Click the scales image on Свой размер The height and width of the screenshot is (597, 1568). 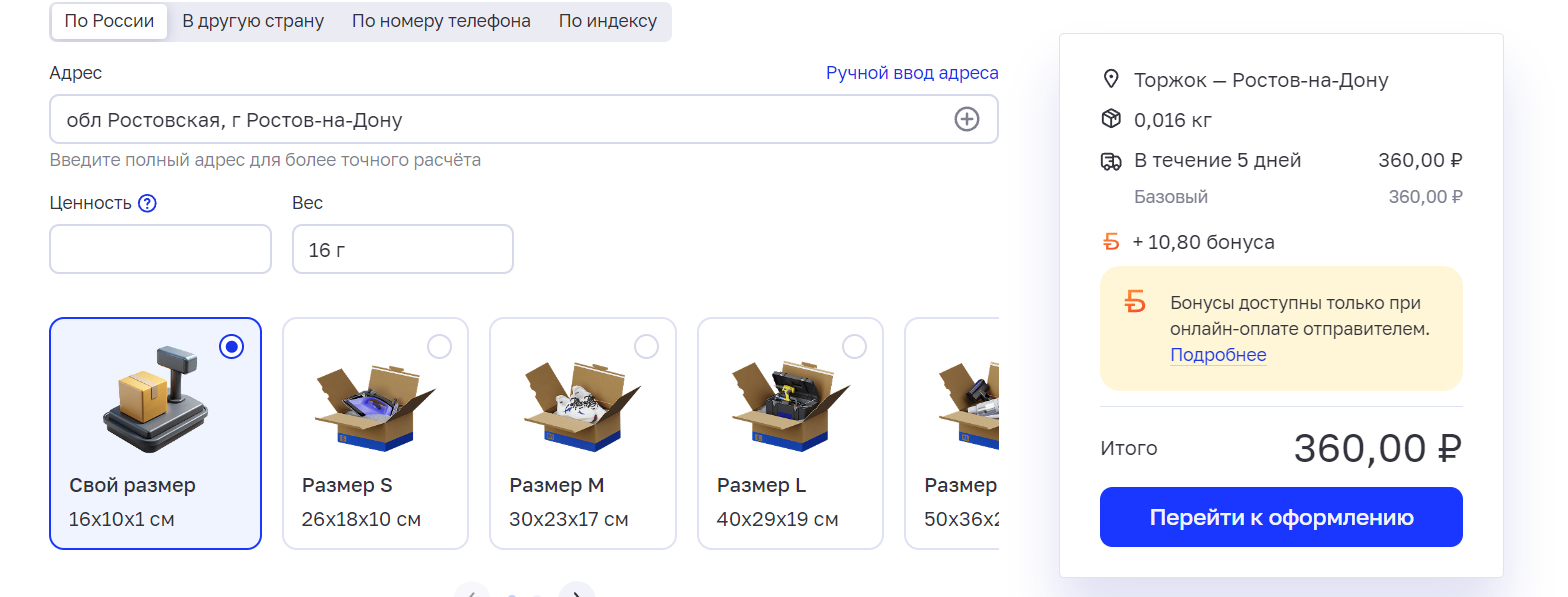154,400
